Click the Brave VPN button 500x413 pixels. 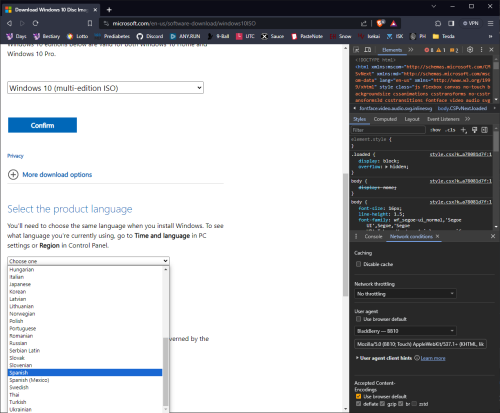coord(470,23)
